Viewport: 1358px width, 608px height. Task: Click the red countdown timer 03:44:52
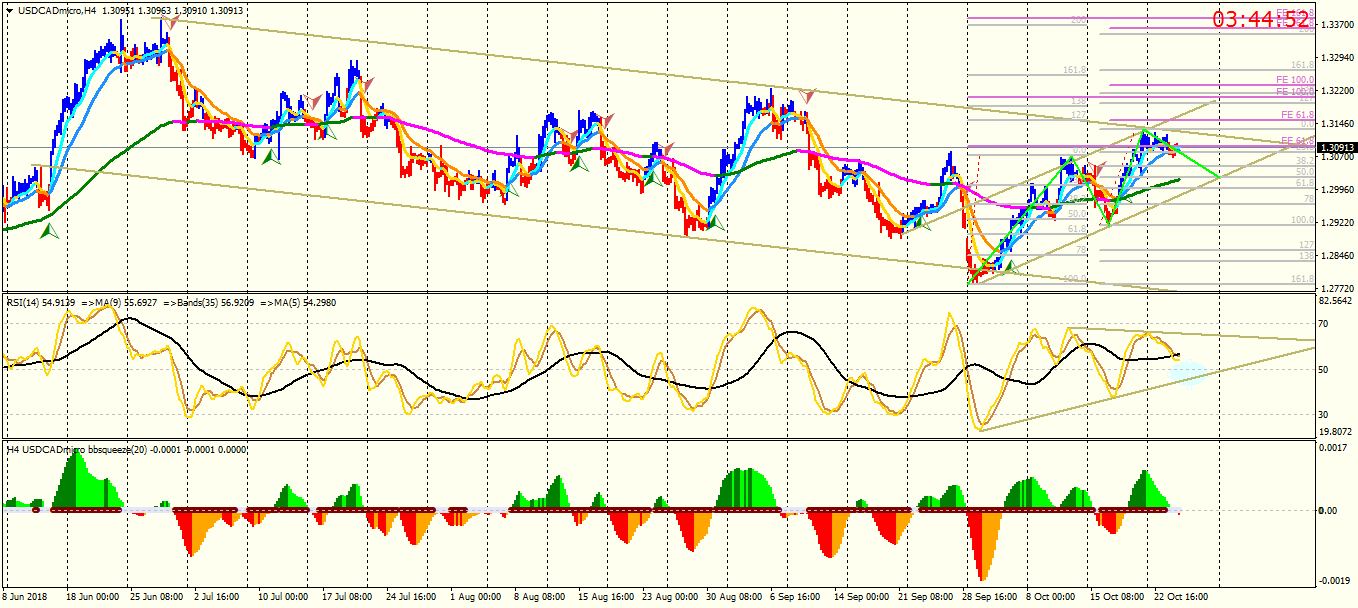click(x=1261, y=19)
